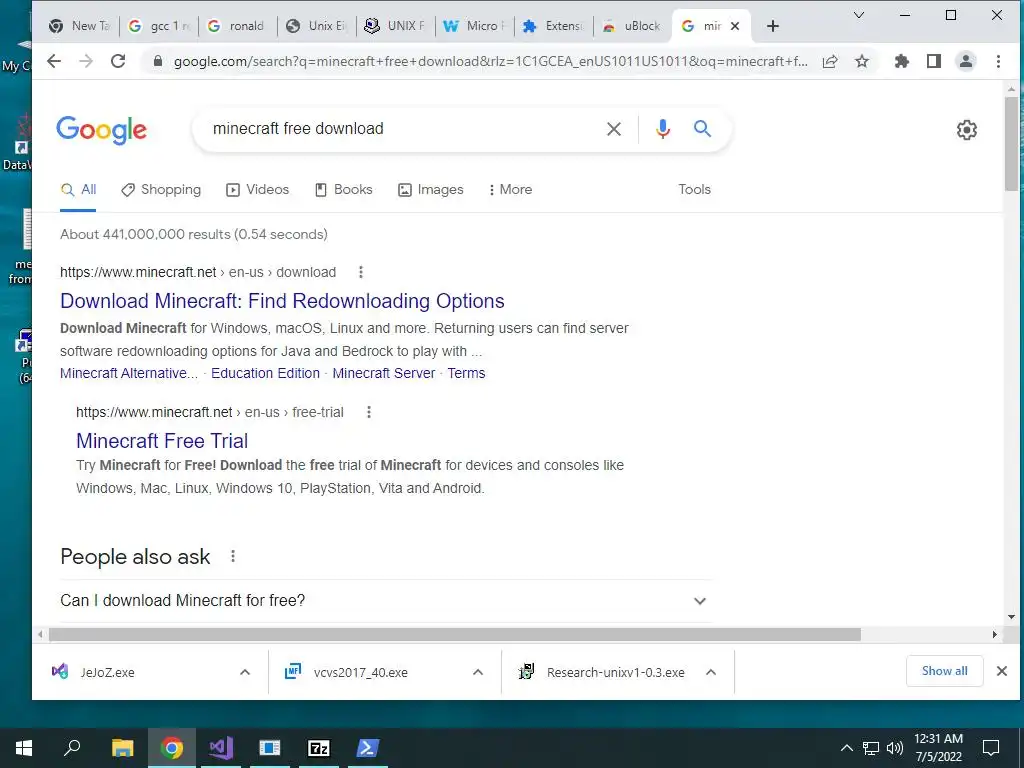Screen dimensions: 1024x768
Task: Click Show all downloads button
Action: click(x=944, y=671)
